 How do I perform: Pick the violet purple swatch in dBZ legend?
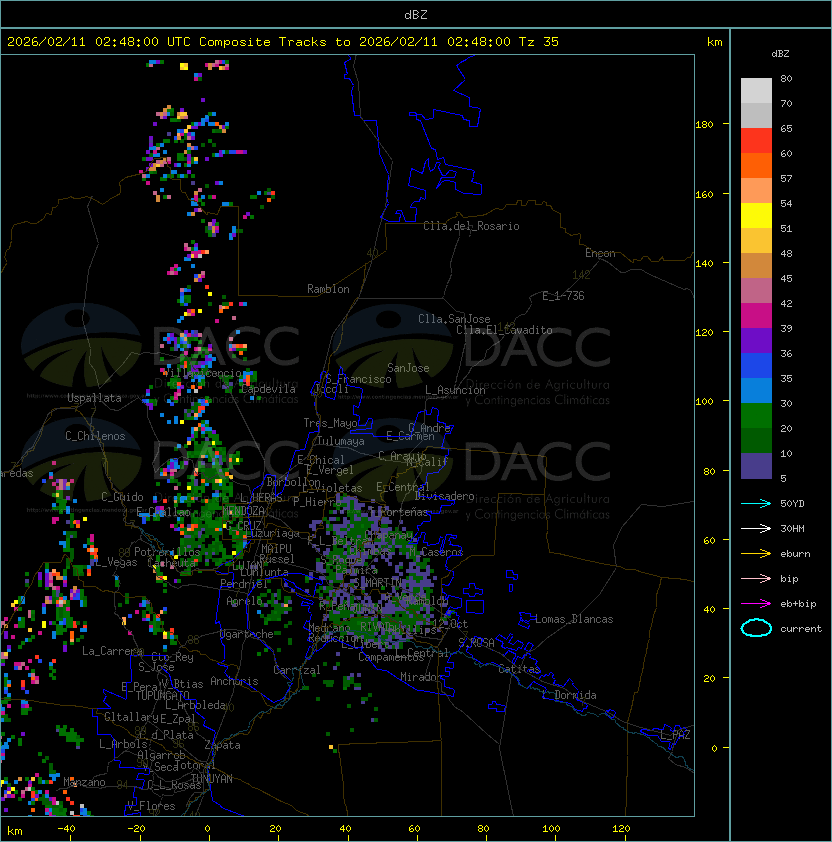[x=756, y=341]
